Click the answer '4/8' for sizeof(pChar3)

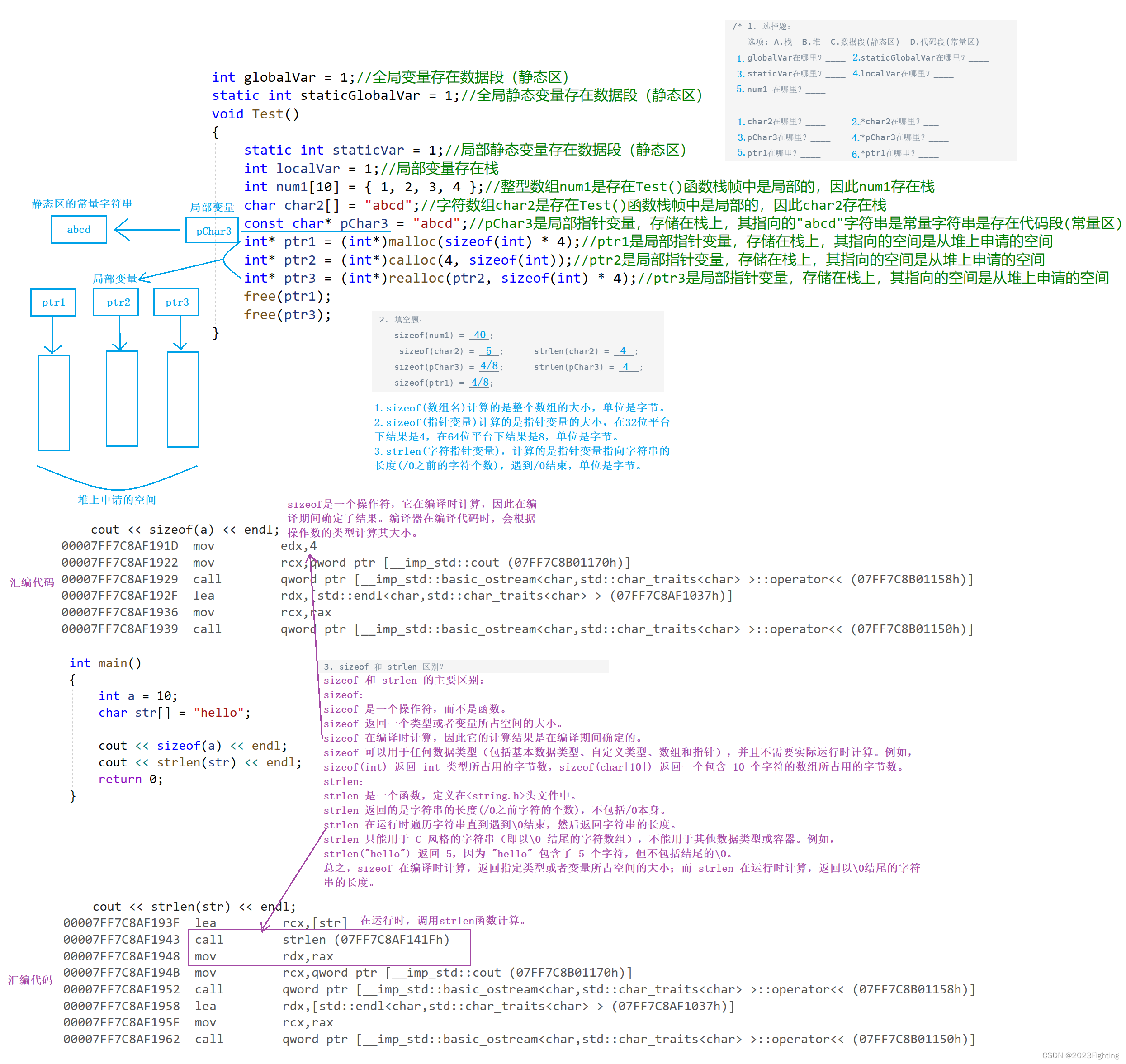[489, 366]
